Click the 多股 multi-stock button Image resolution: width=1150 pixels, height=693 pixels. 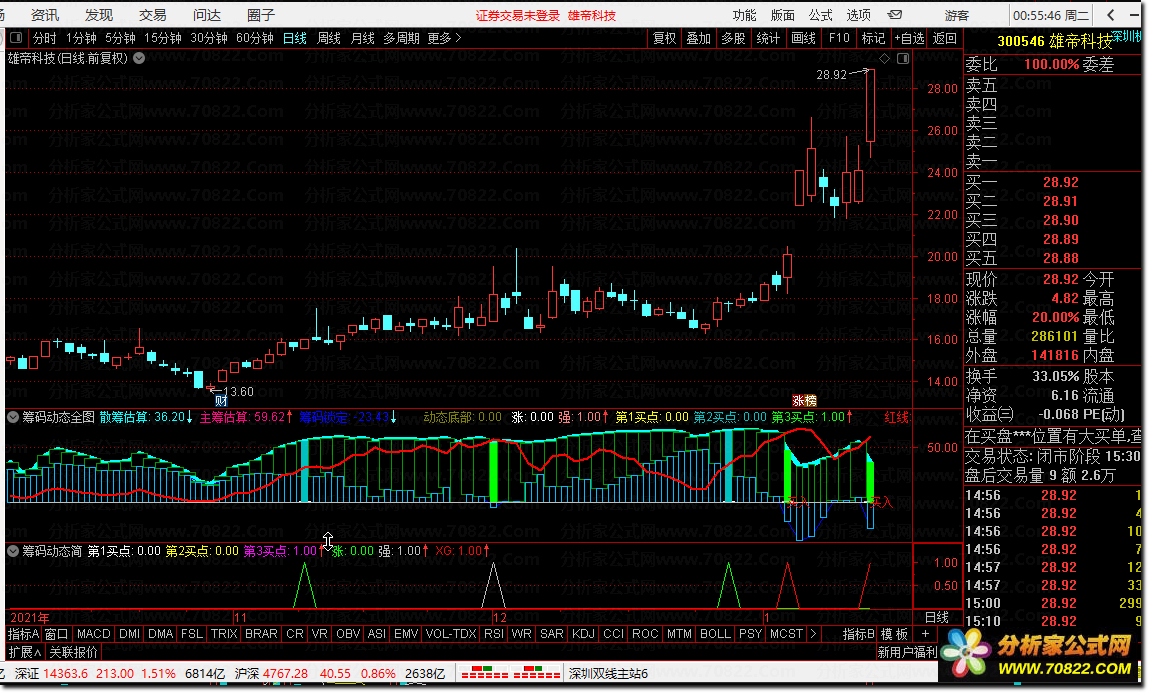[733, 38]
